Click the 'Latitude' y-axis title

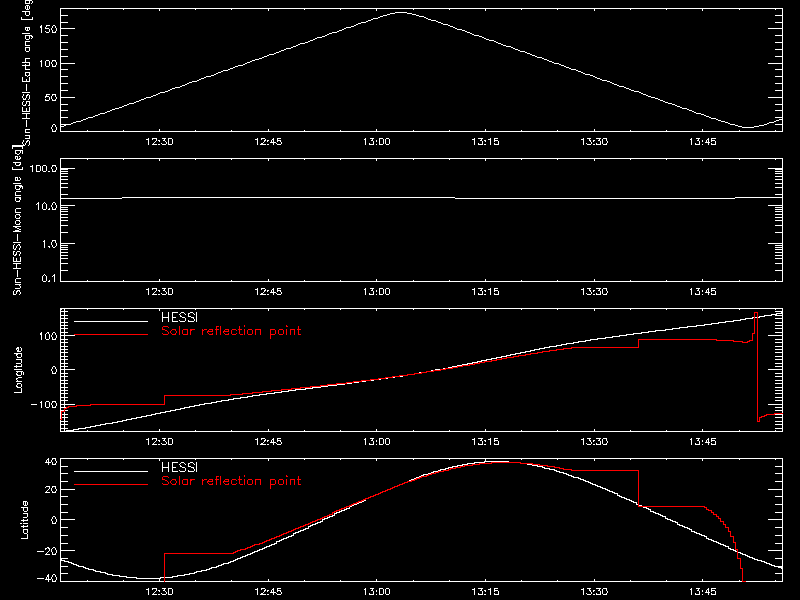pos(24,520)
